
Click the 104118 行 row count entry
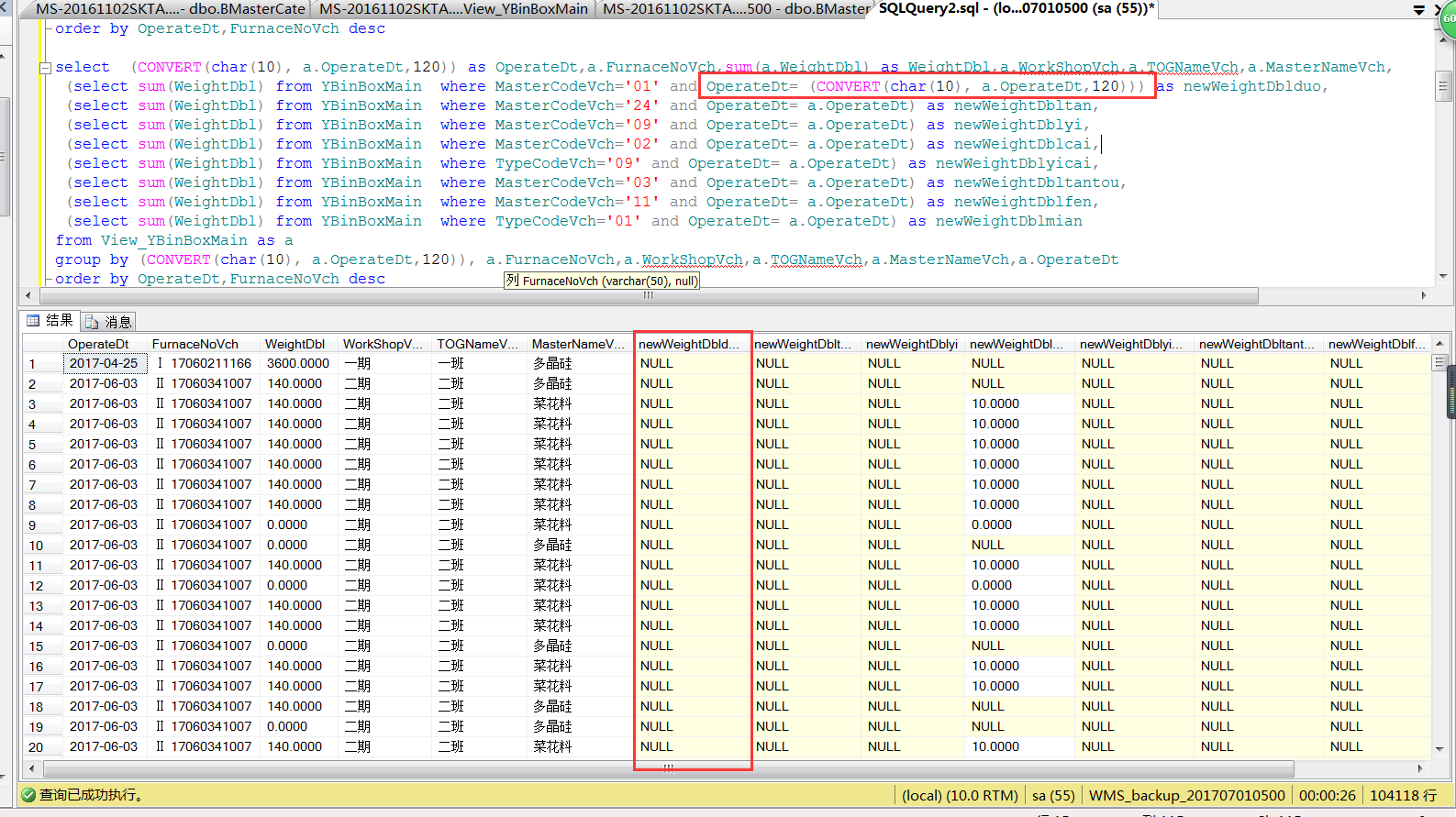point(1403,795)
